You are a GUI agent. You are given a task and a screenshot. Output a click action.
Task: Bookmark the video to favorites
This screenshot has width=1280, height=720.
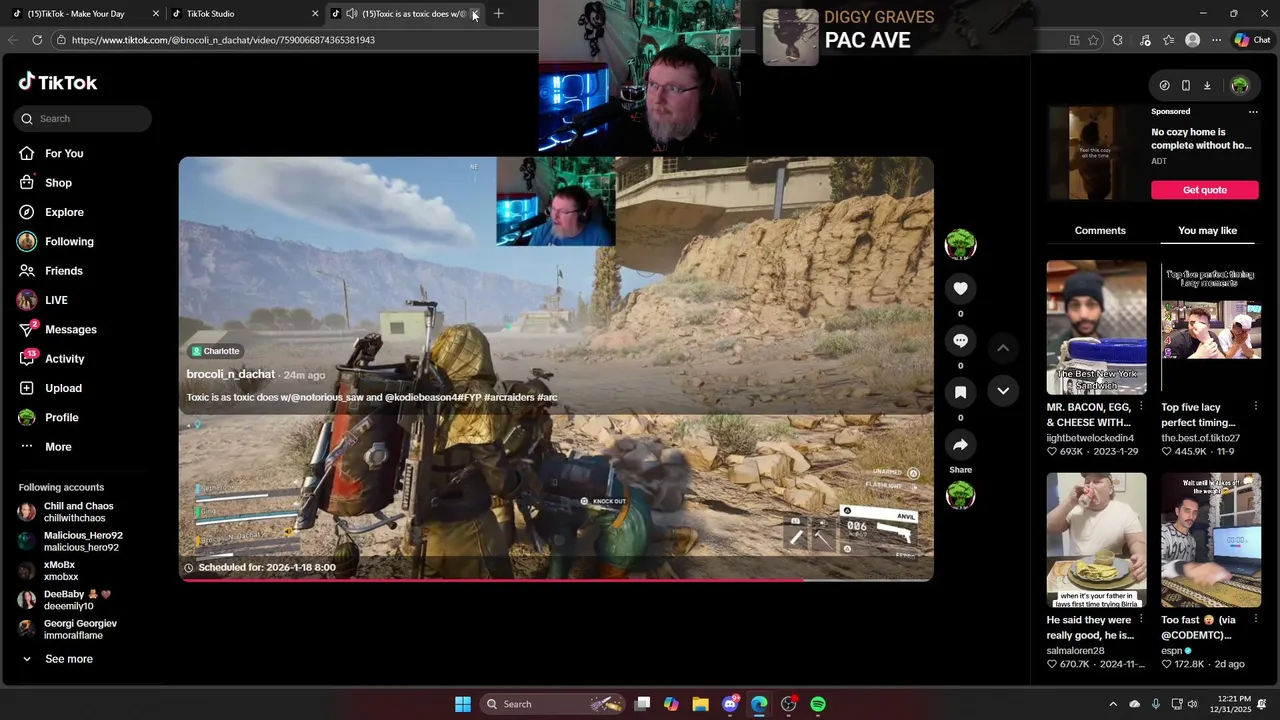click(x=960, y=392)
